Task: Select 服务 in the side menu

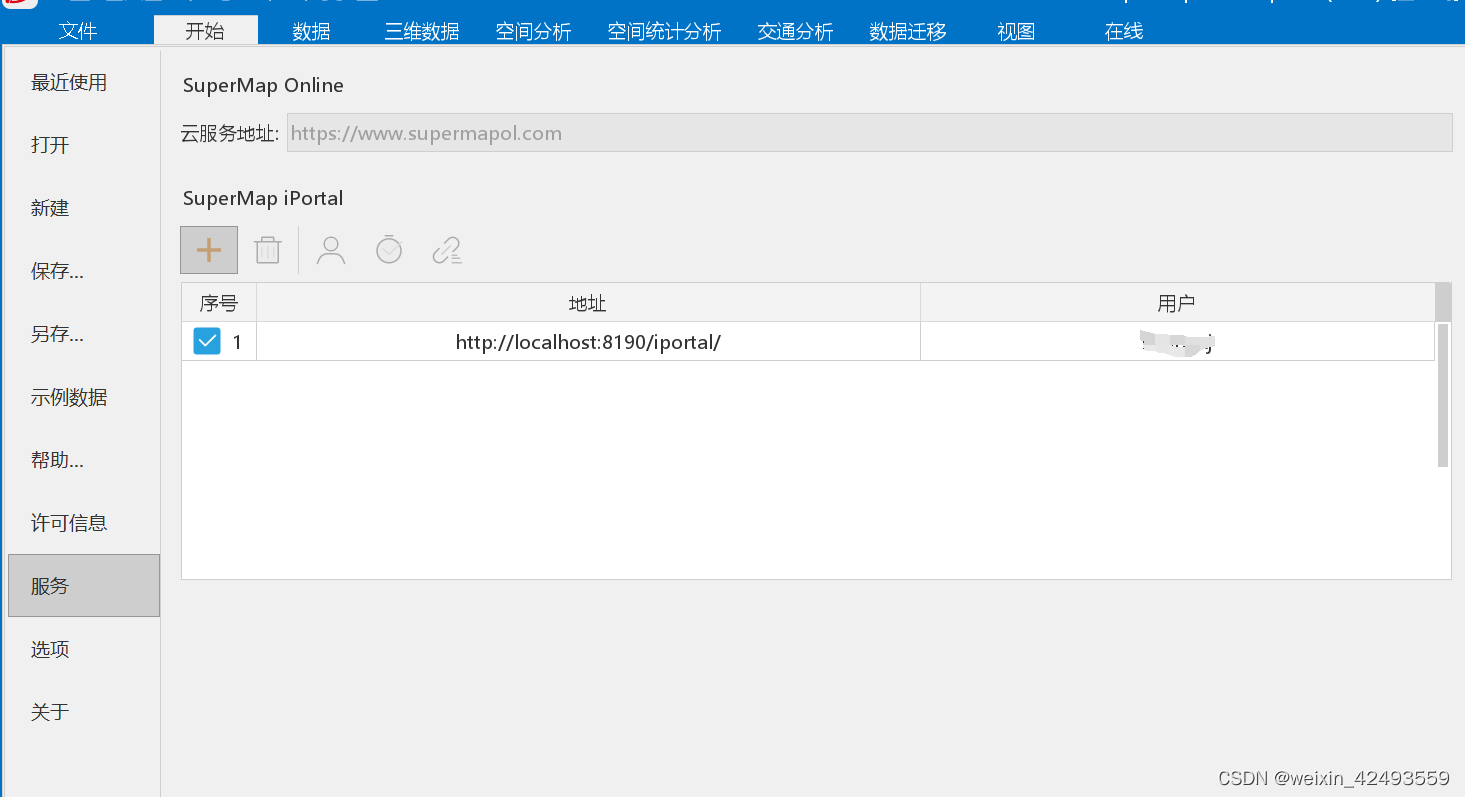Action: [x=84, y=586]
